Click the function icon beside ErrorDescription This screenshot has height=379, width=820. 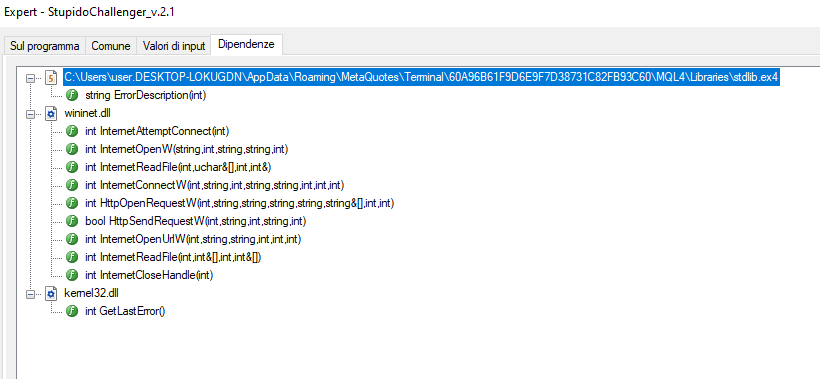tap(72, 96)
